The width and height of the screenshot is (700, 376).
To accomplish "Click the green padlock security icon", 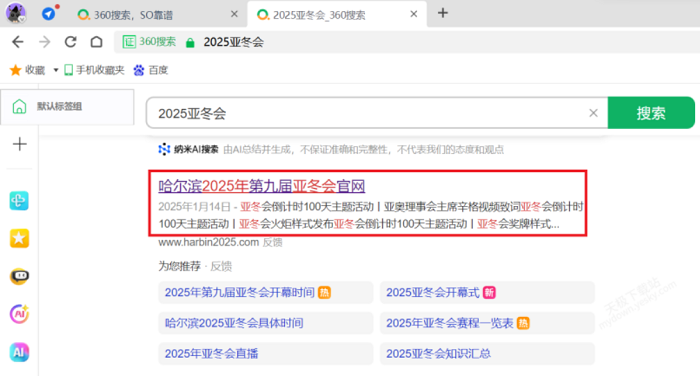I will click(x=190, y=42).
